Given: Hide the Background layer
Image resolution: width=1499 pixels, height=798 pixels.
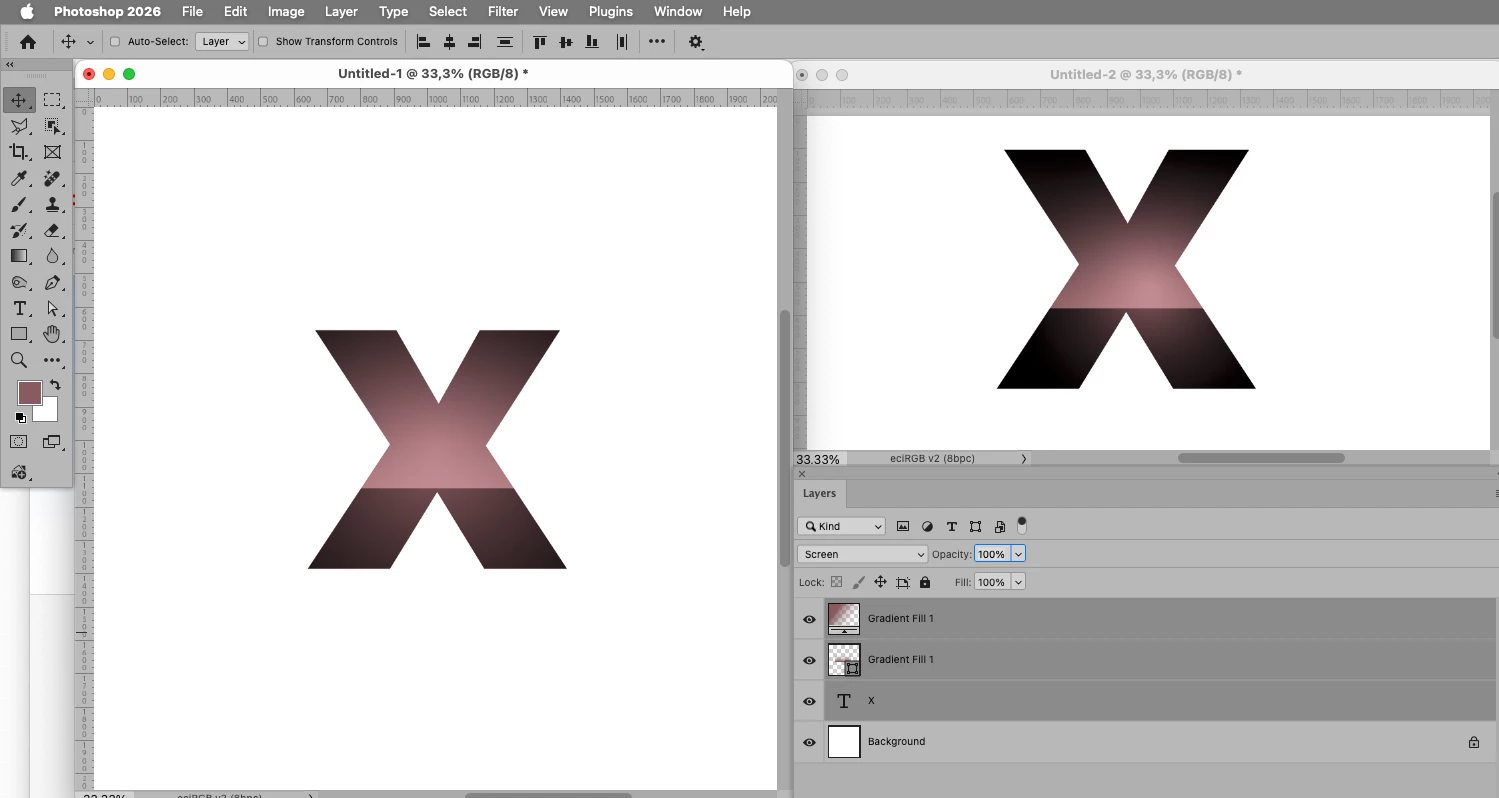Looking at the screenshot, I should coord(809,742).
